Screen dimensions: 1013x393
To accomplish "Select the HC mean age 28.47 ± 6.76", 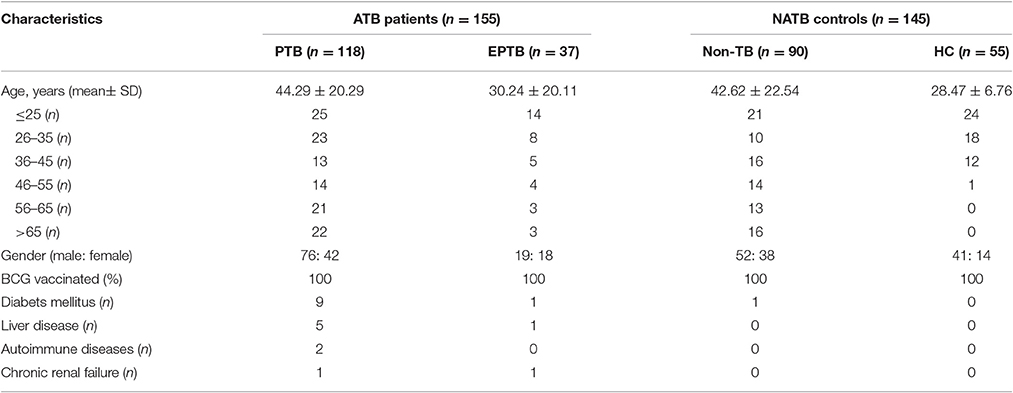I will pos(970,92).
